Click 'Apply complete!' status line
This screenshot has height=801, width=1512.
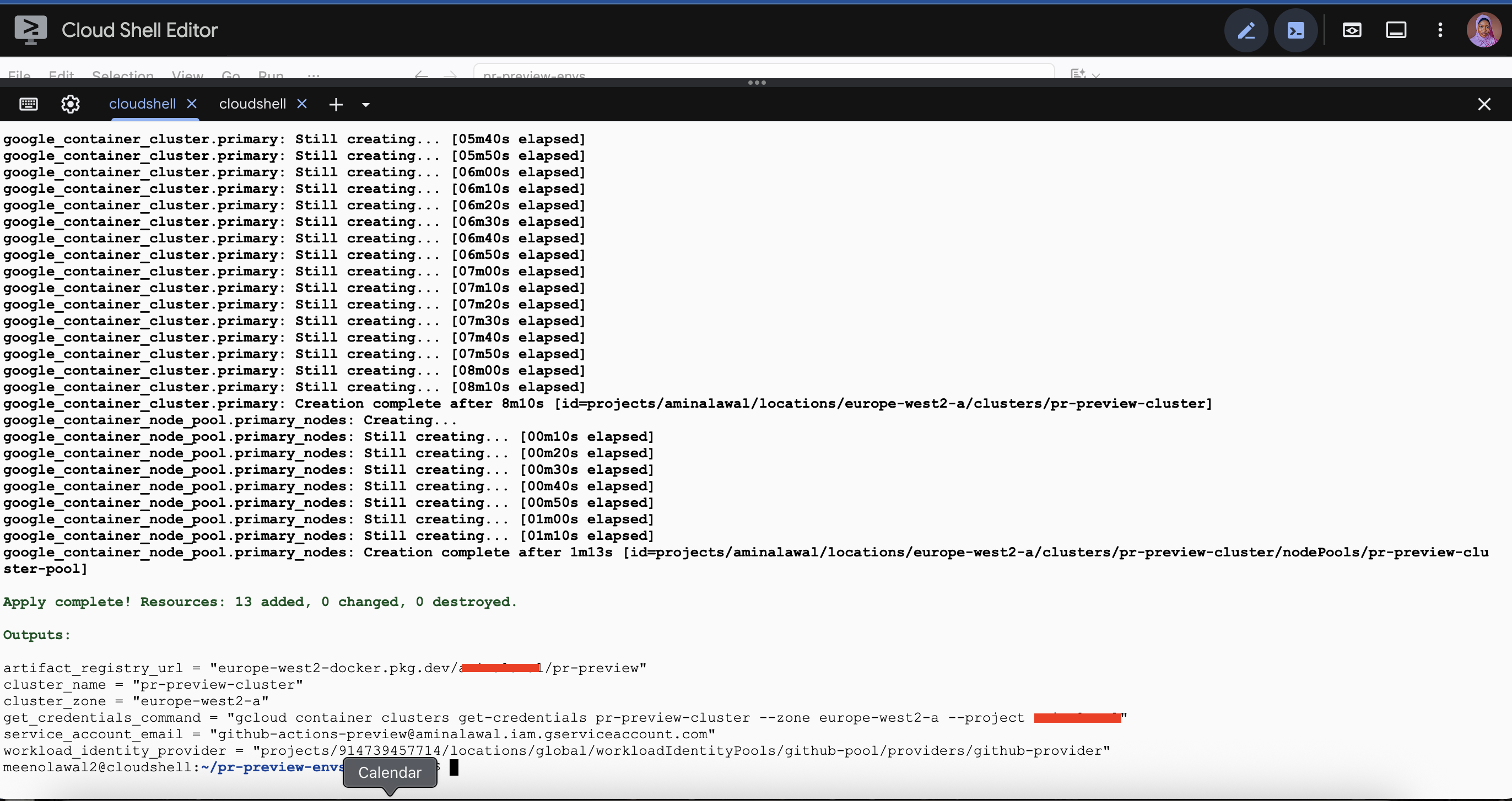(260, 602)
